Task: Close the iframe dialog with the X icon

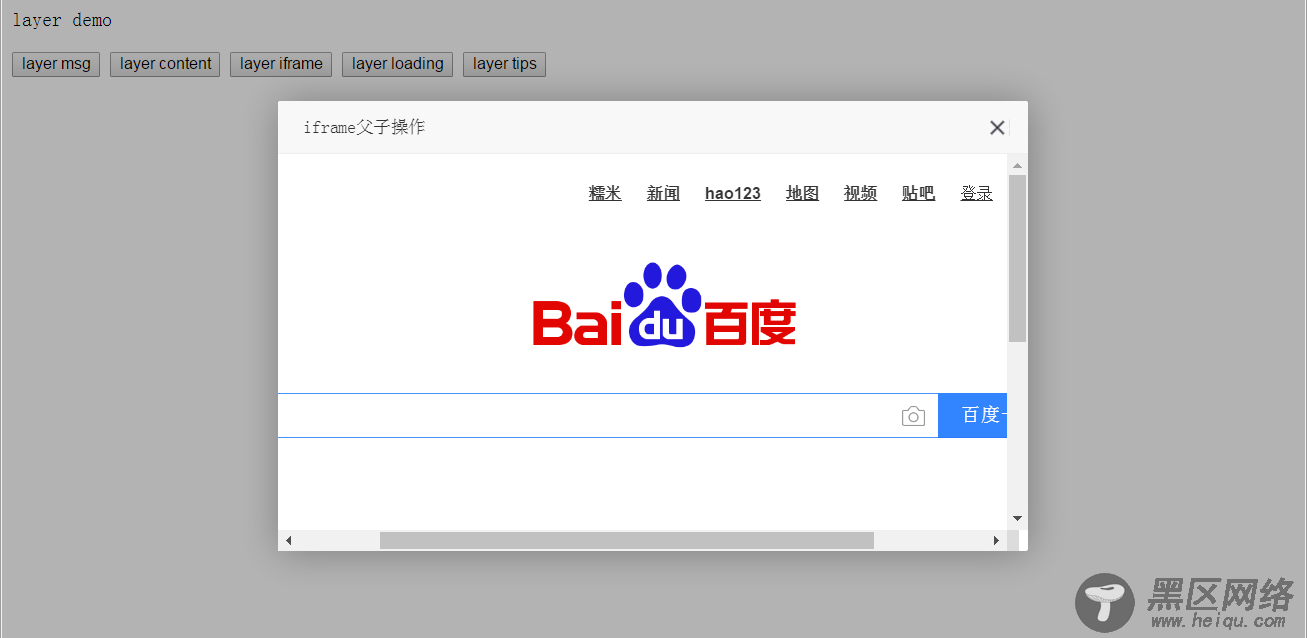Action: tap(997, 128)
